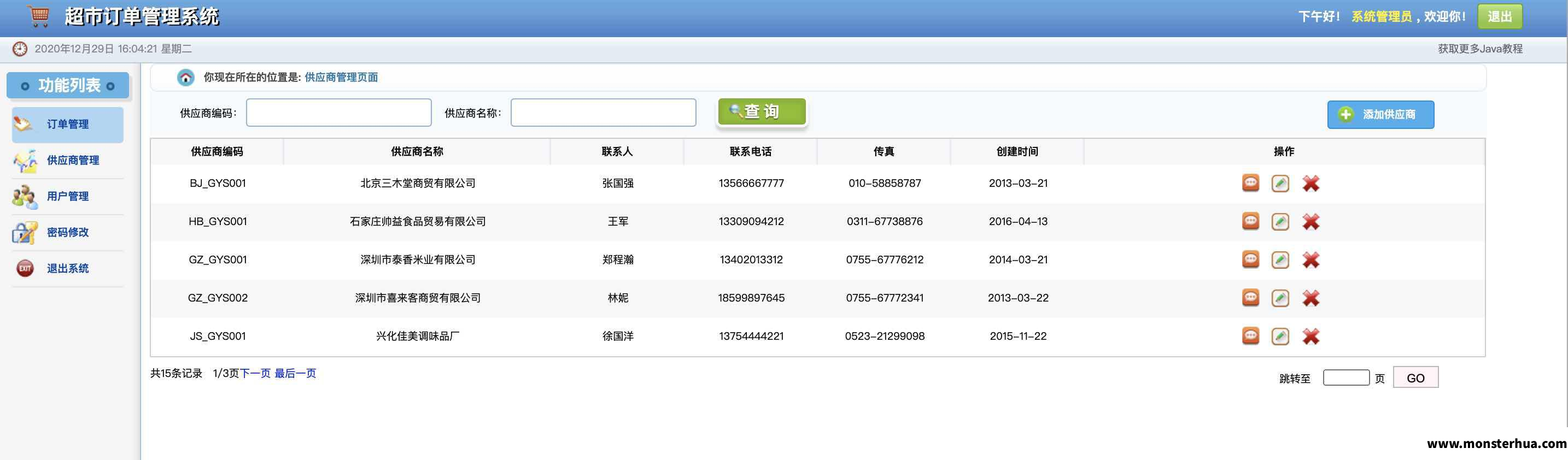Go to 最后一页 last page link
This screenshot has width=1568, height=460.
coord(295,373)
